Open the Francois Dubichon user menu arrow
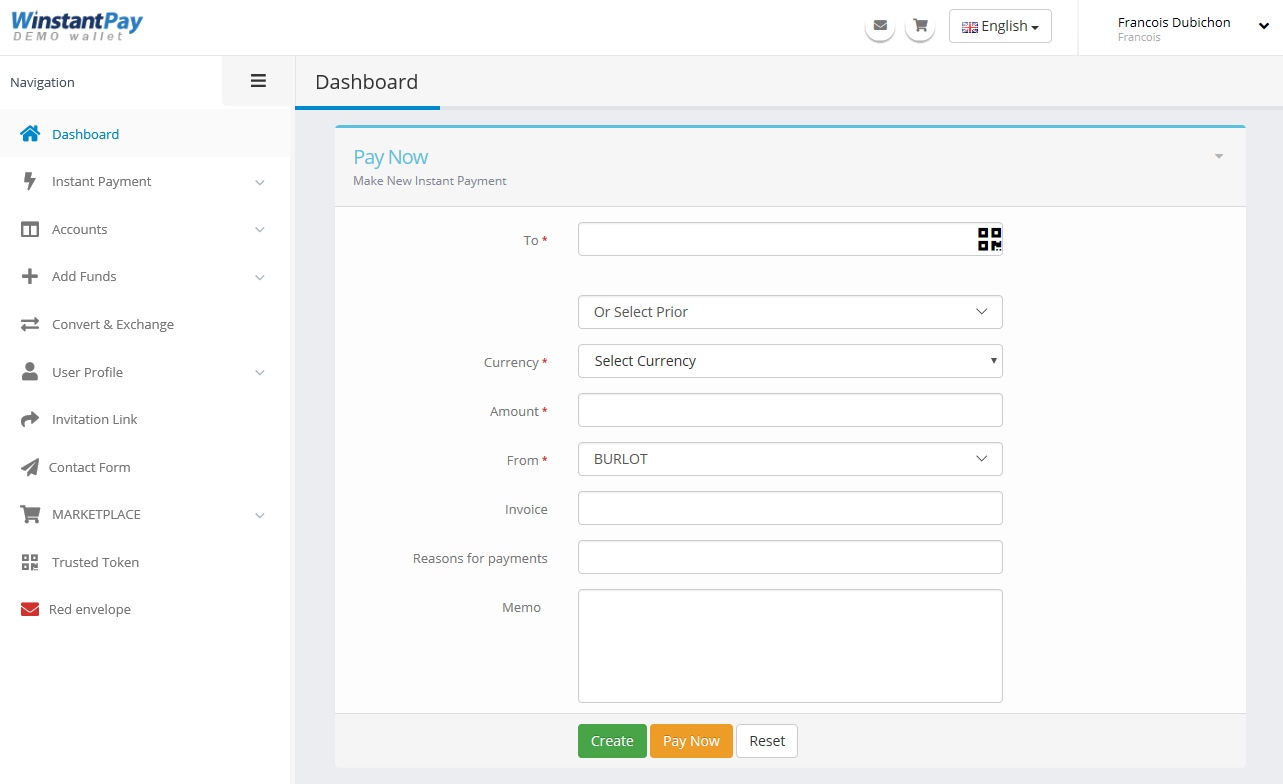Viewport: 1283px width, 784px height. [x=1264, y=27]
